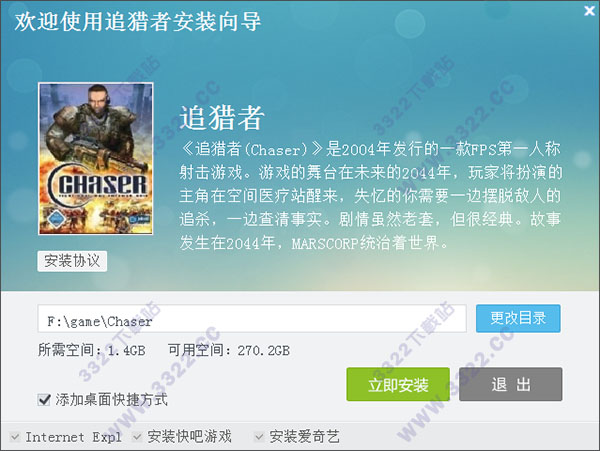Click the game description paragraph text
The height and width of the screenshot is (451, 600).
(x=370, y=196)
